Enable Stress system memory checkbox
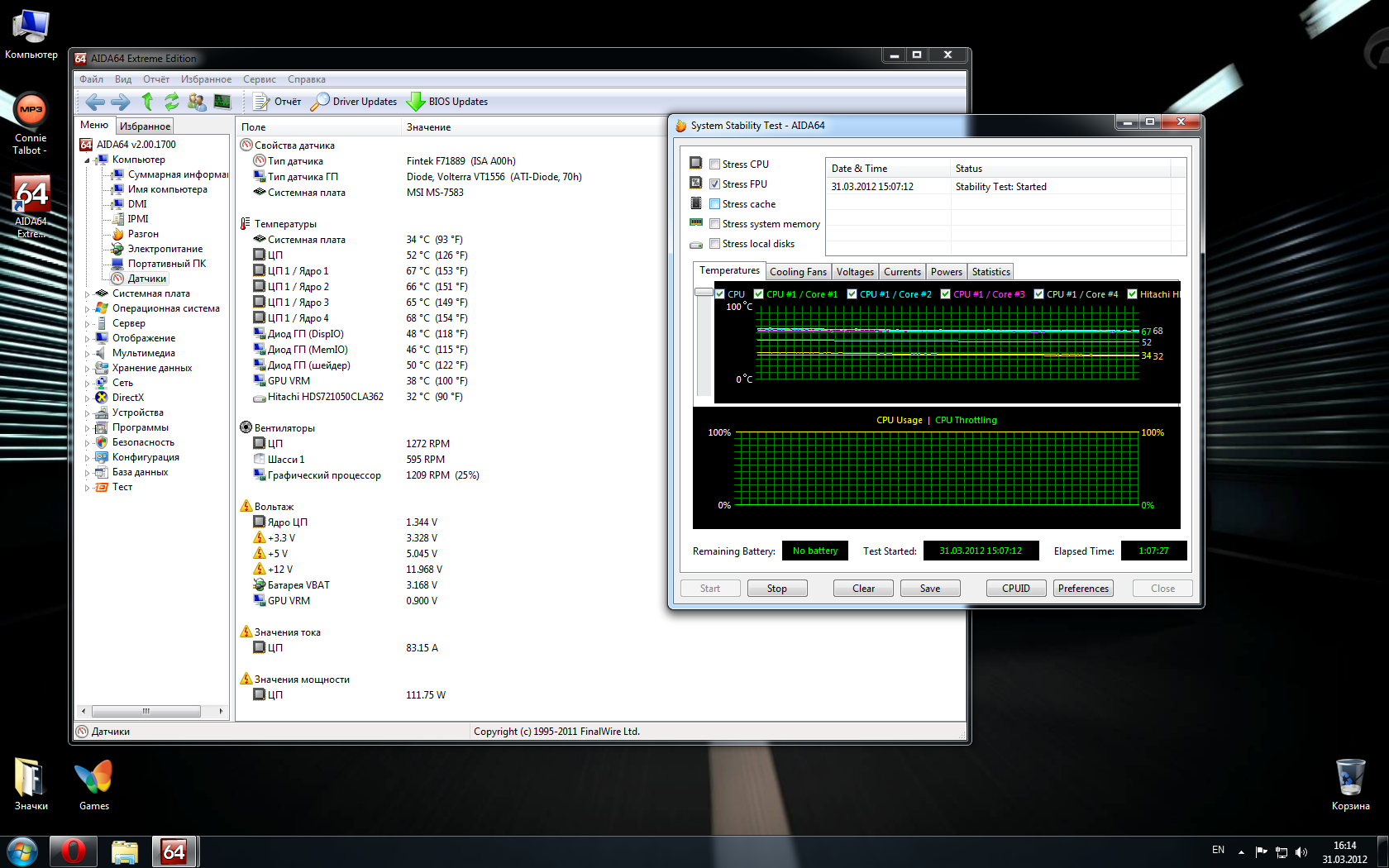This screenshot has height=868, width=1389. pyautogui.click(x=714, y=224)
